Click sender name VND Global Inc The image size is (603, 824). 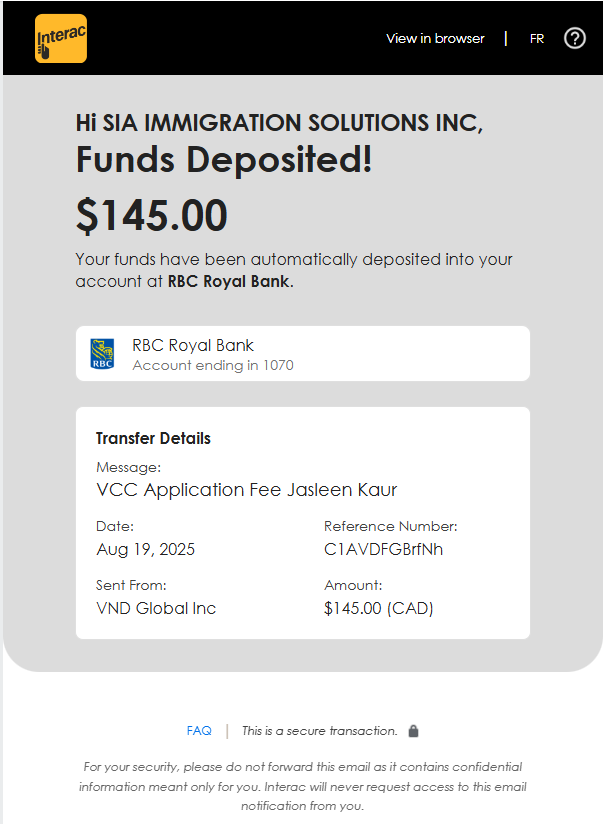(x=156, y=608)
